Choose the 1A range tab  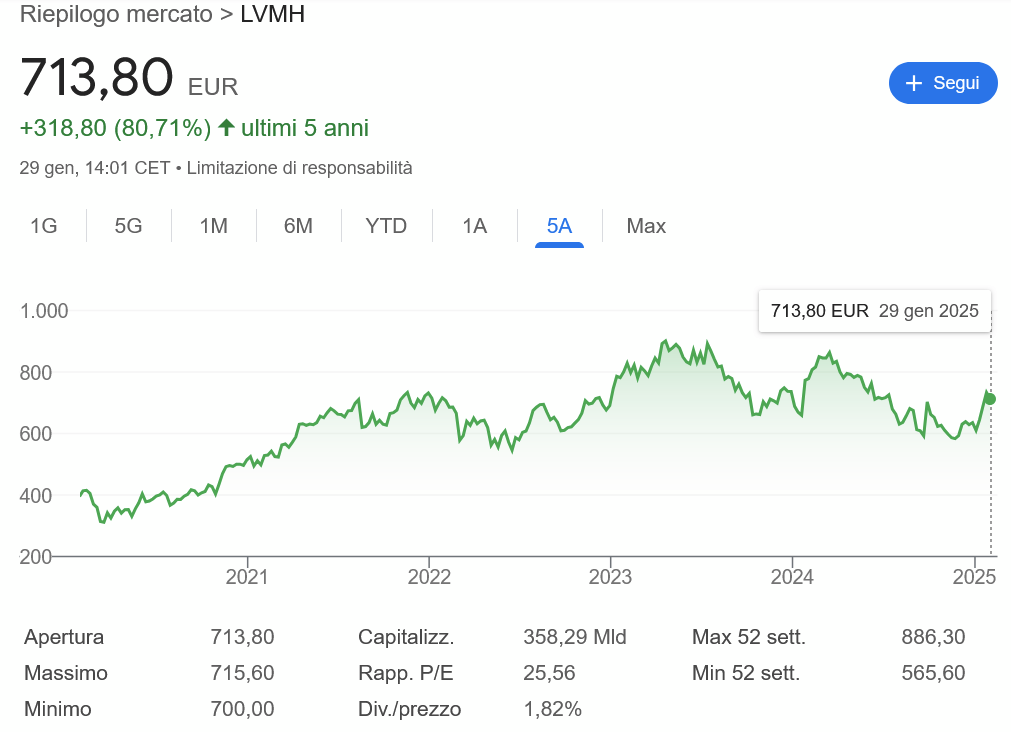pyautogui.click(x=475, y=226)
